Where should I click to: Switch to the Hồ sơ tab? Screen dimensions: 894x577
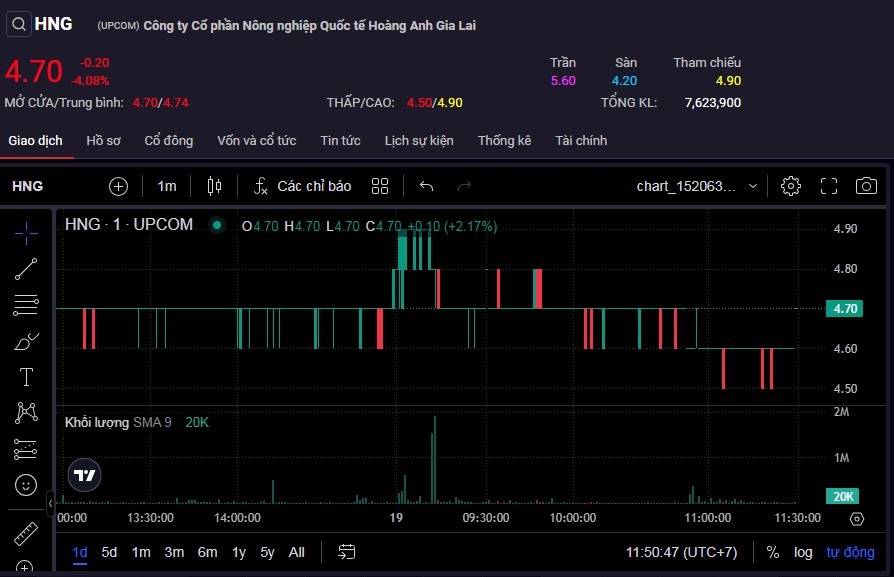click(x=103, y=141)
